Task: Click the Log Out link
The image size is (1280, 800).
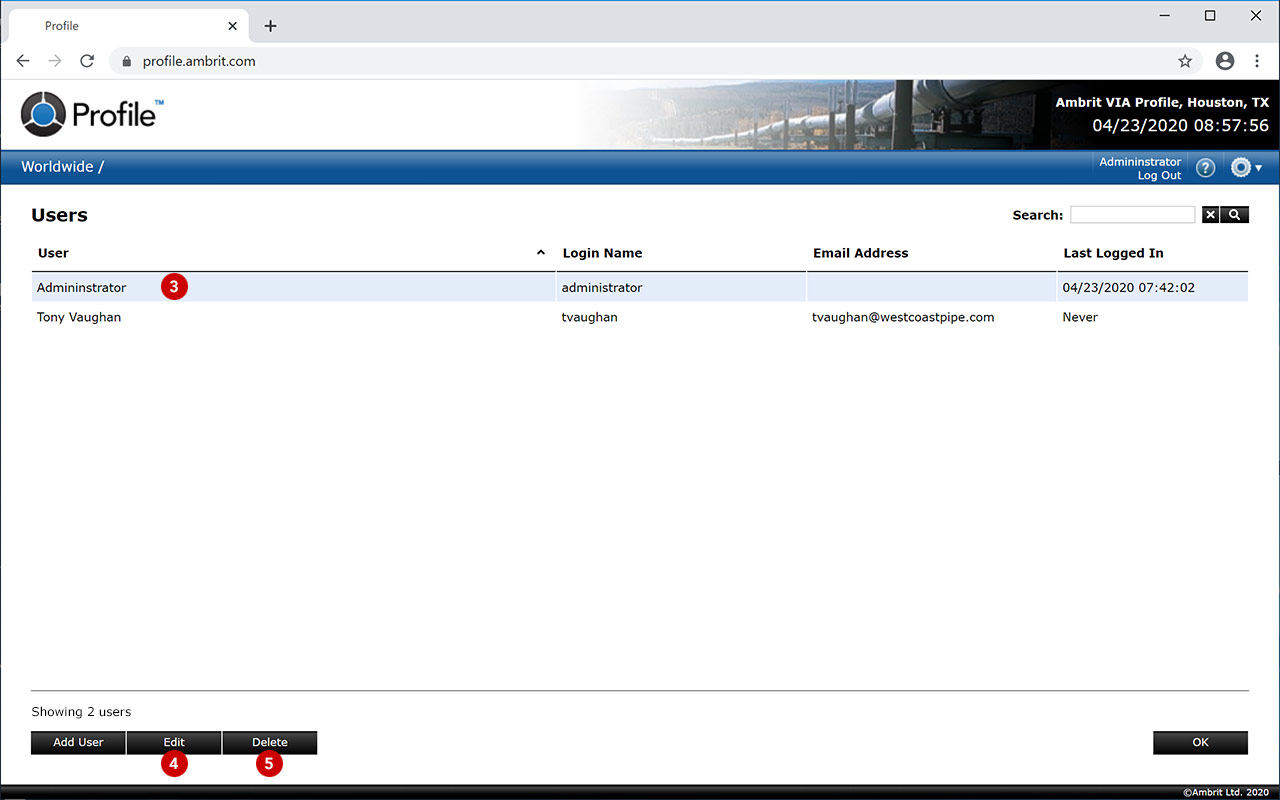Action: coord(1159,176)
